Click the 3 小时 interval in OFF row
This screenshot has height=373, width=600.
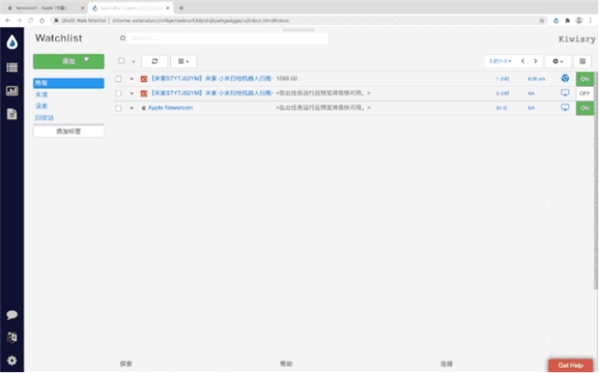pyautogui.click(x=502, y=93)
